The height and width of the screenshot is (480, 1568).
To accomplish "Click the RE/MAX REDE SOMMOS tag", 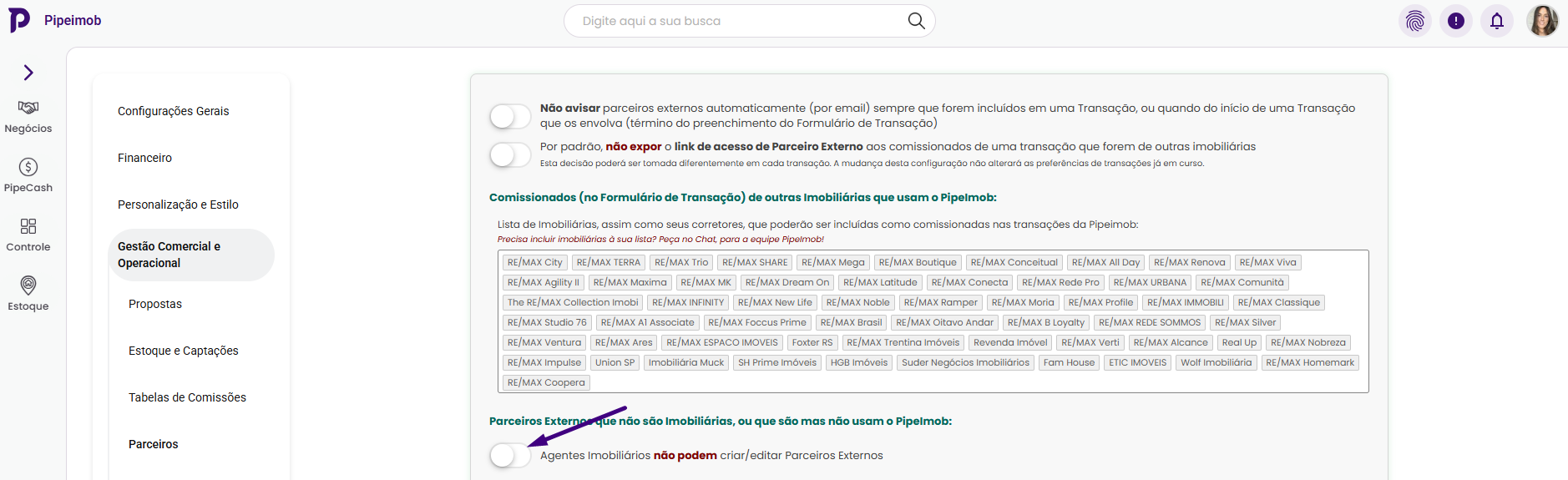I will (1150, 322).
